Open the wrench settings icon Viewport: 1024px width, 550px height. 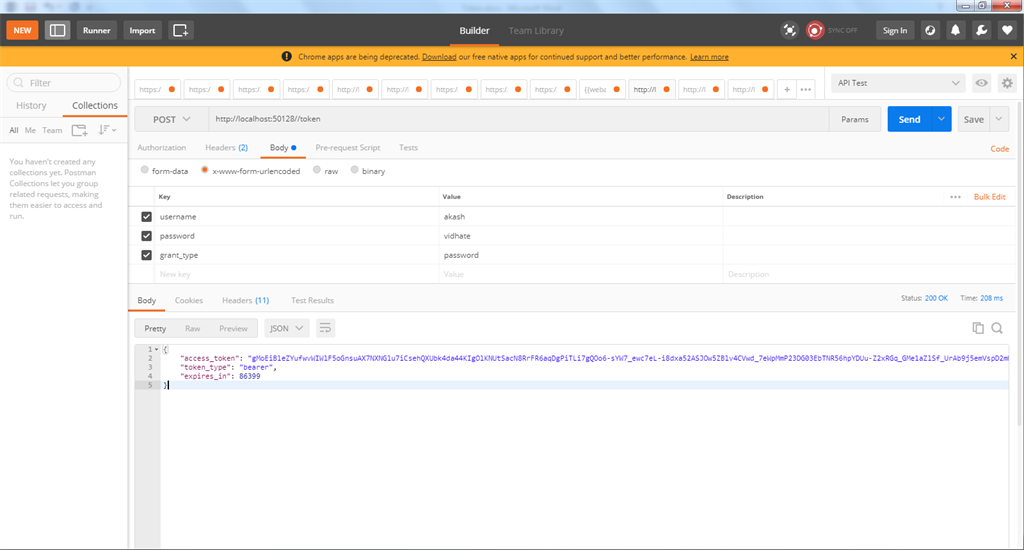pyautogui.click(x=982, y=30)
